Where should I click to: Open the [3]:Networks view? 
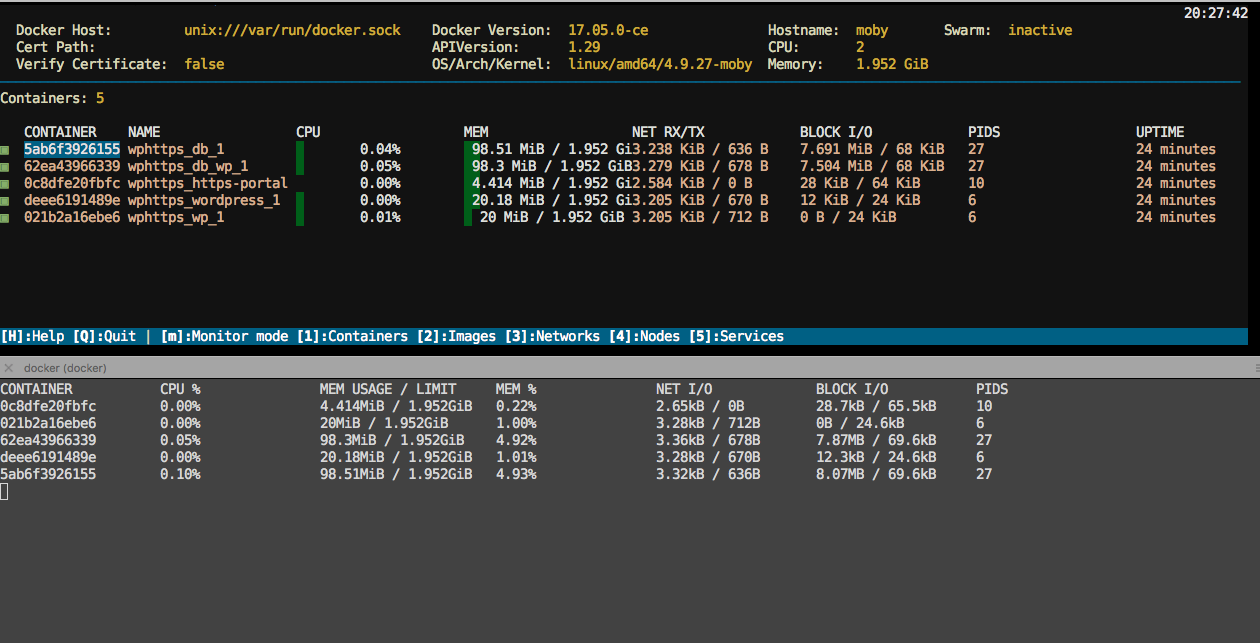[552, 336]
